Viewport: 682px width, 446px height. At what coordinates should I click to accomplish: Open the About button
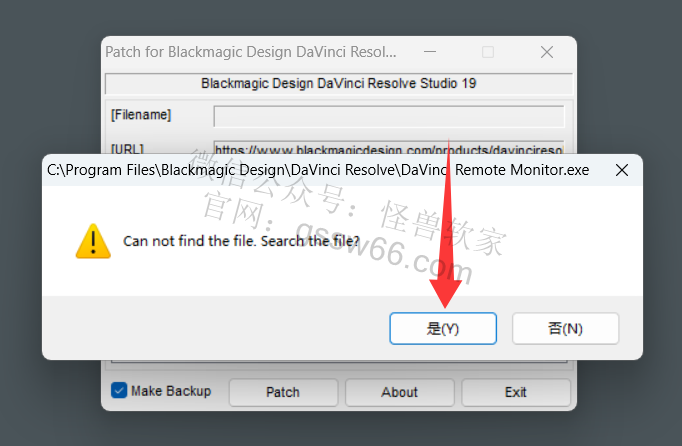(400, 392)
